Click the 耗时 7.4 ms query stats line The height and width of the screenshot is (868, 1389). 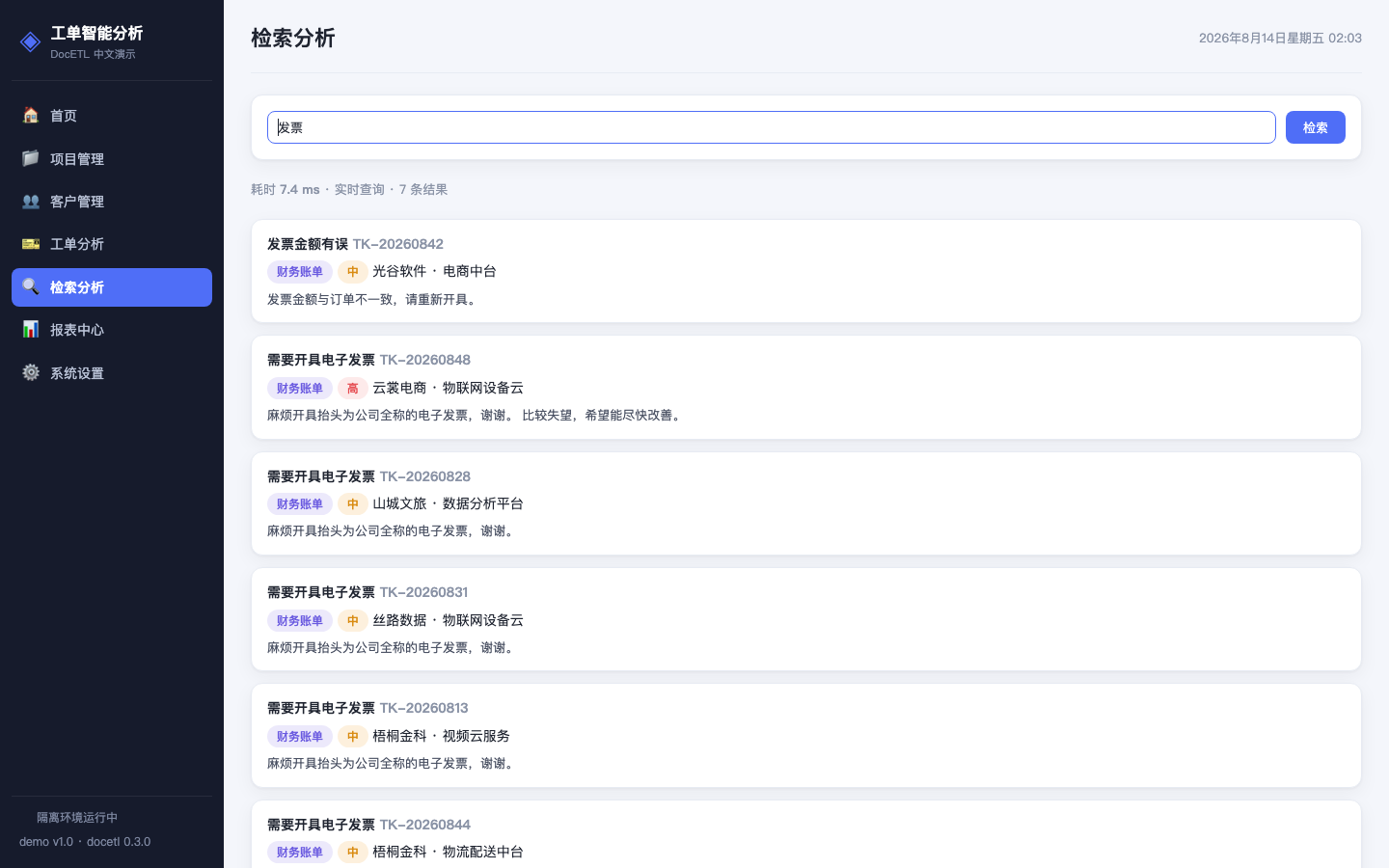click(349, 189)
